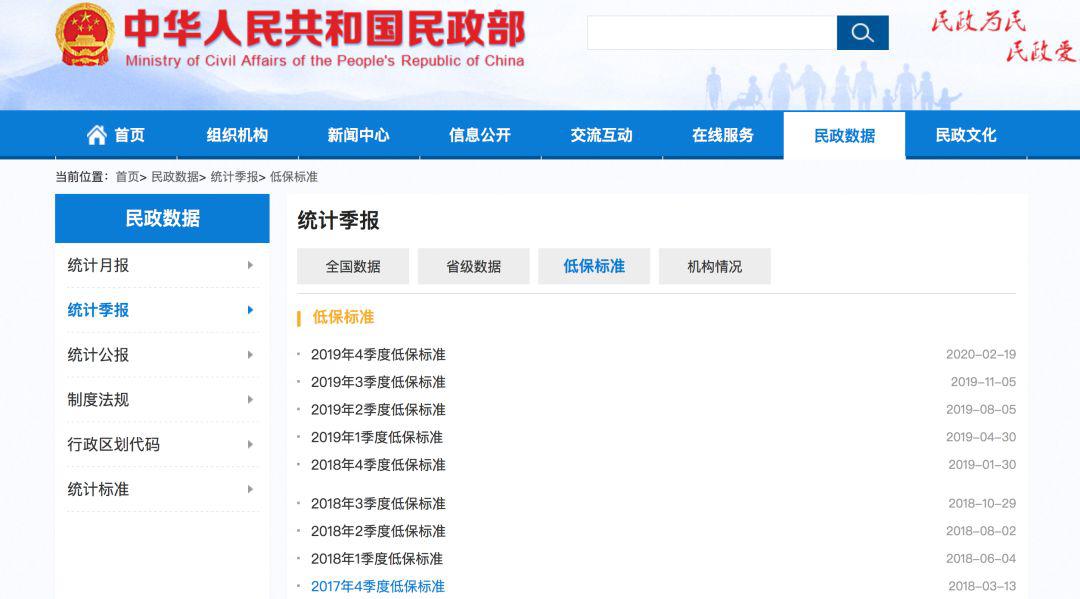Open 2019年2季度低保标准 report

coord(378,410)
